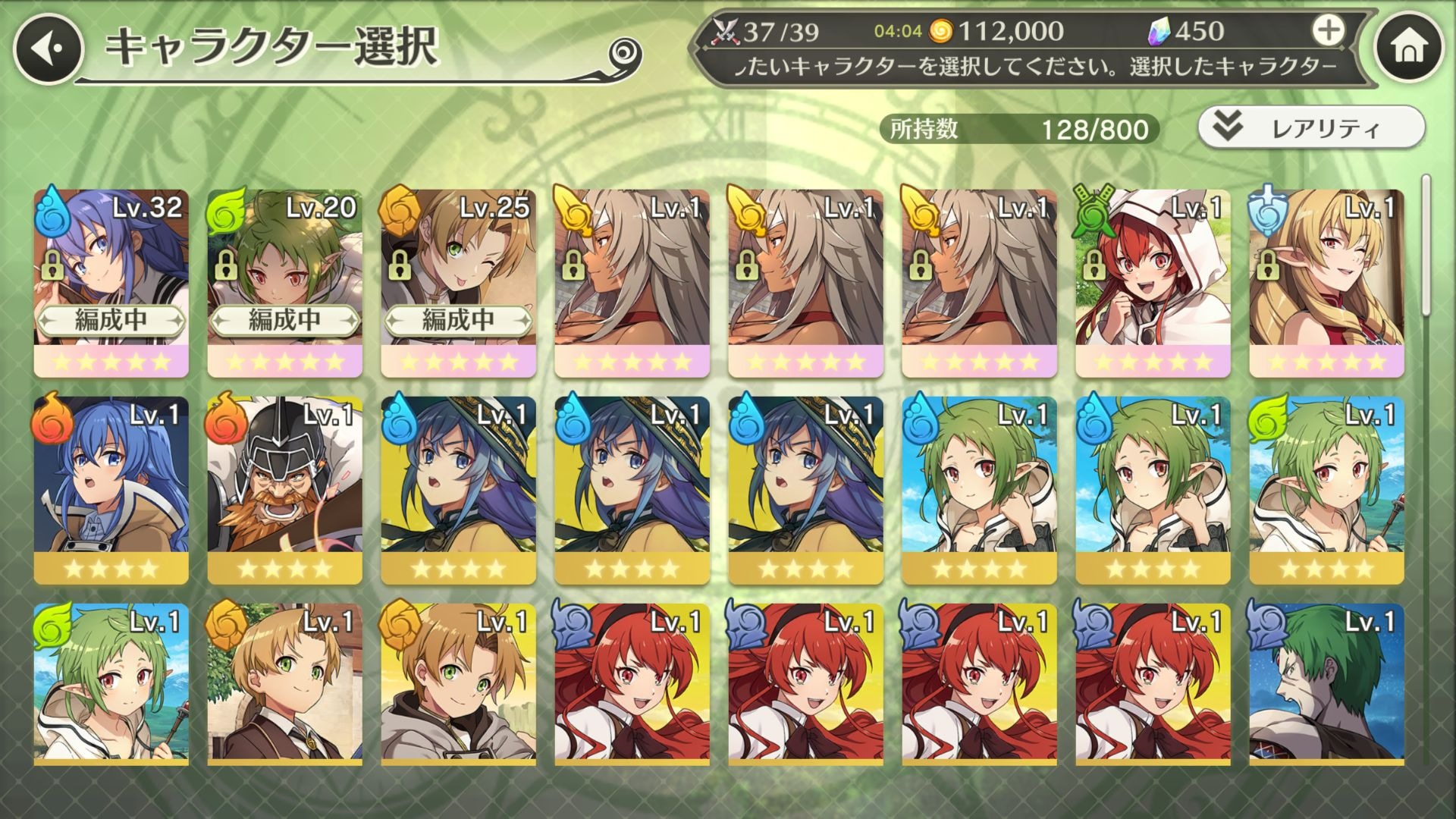This screenshot has height=819, width=1456.
Task: Toggle the lock on the Lv.32 blue-haired character
Action: 52,266
